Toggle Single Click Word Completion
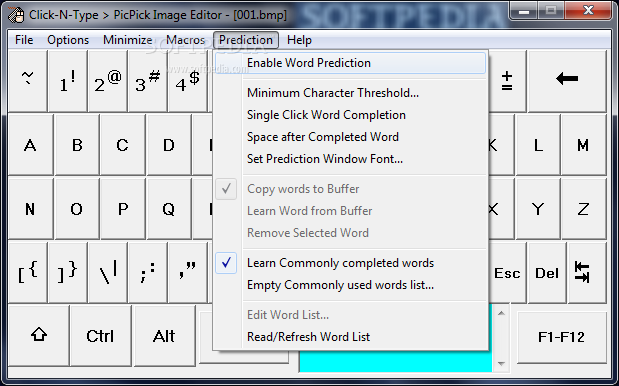This screenshot has height=386, width=619. pos(350,115)
